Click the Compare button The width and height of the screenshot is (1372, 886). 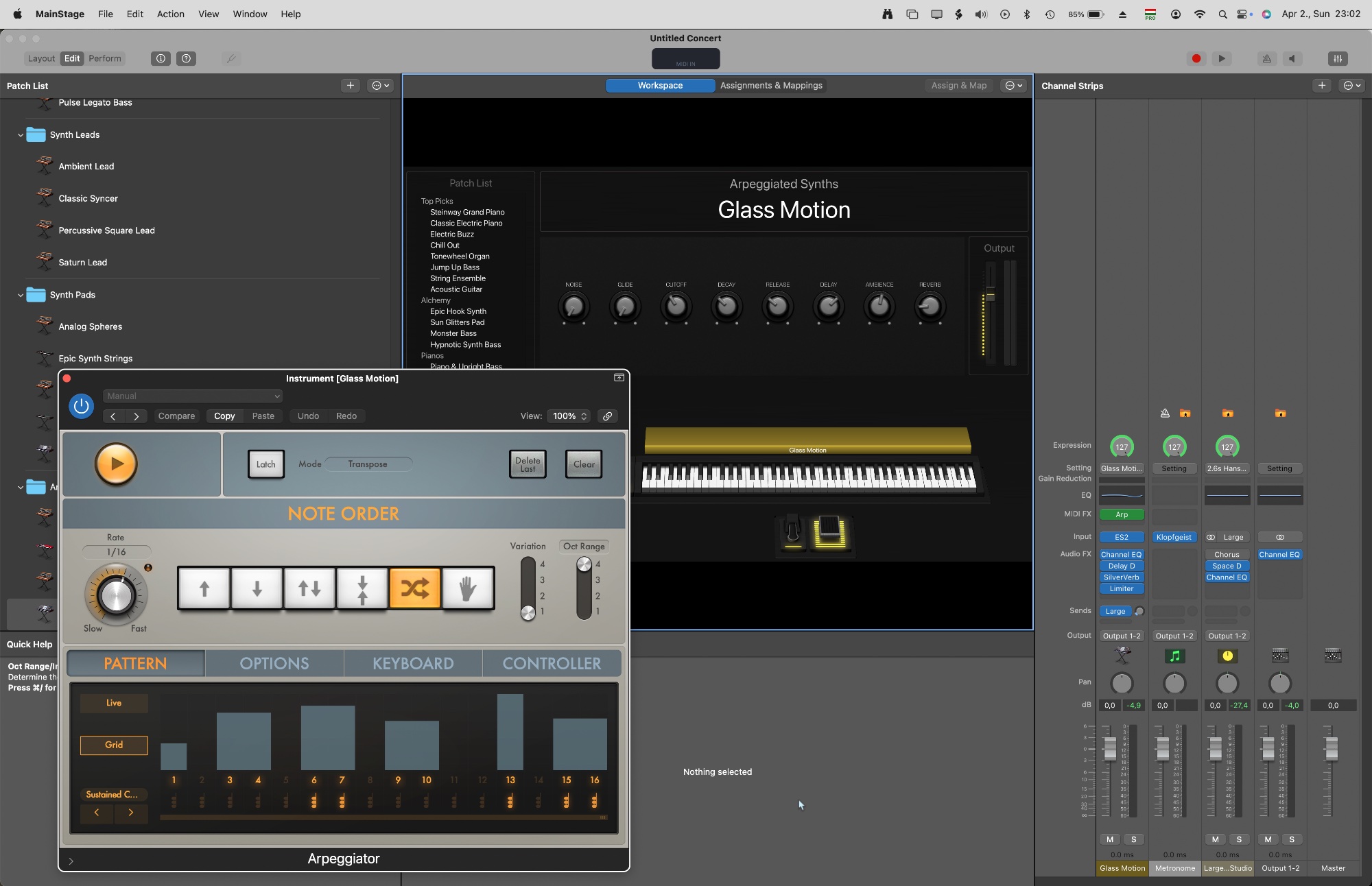(176, 416)
